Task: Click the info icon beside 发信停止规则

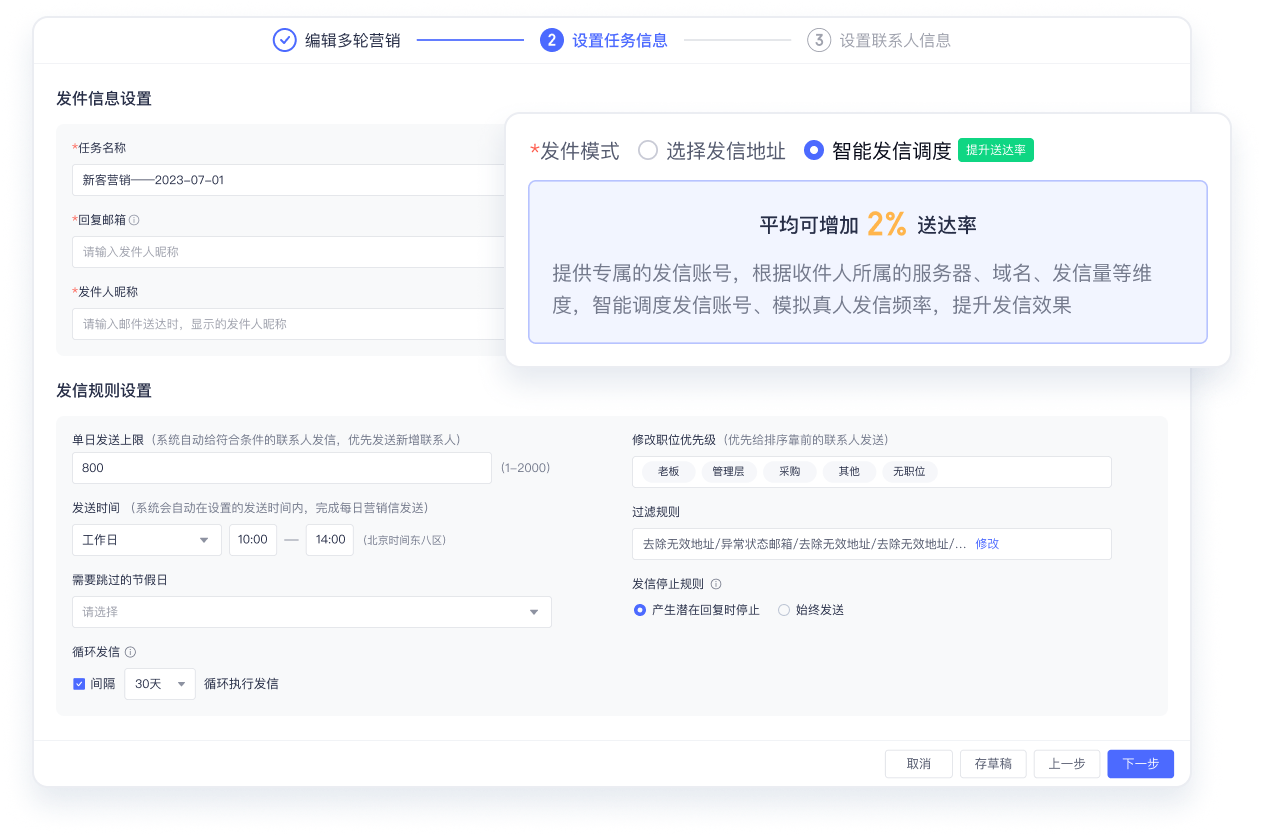Action: 716,584
